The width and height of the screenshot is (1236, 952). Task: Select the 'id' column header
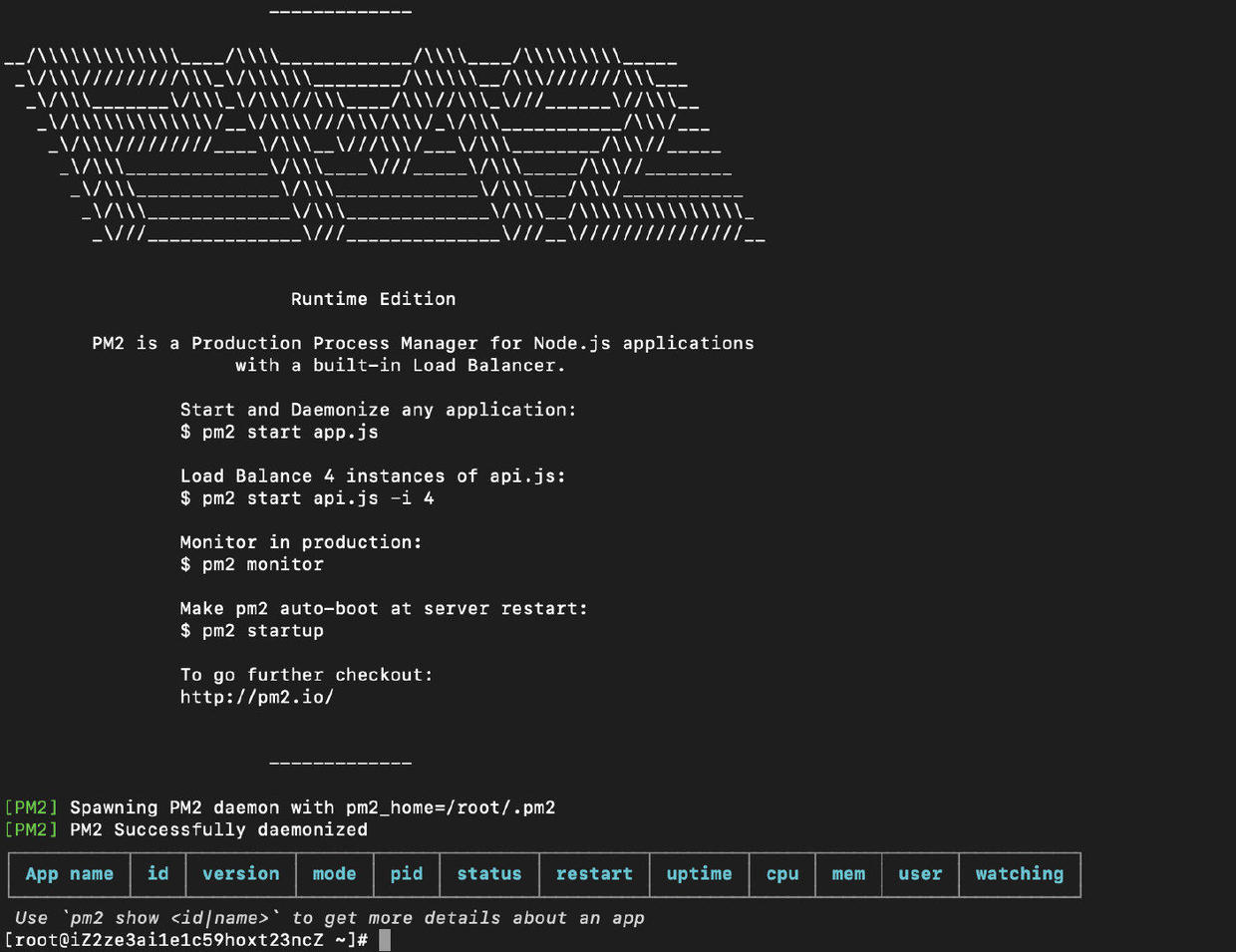157,873
